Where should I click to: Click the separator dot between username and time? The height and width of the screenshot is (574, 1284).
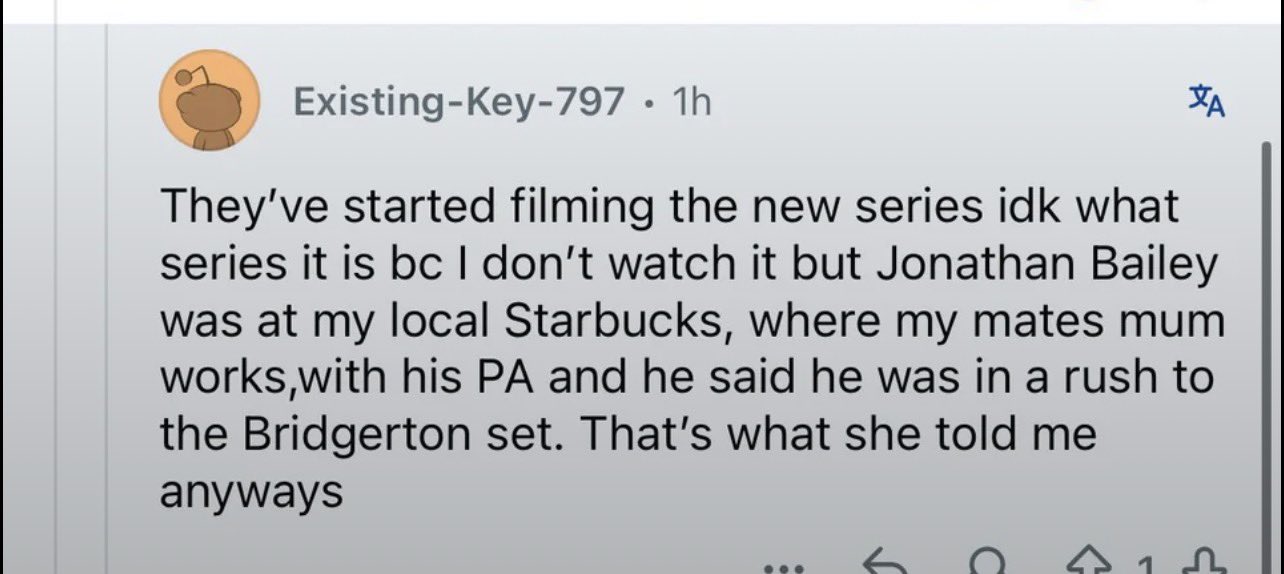coord(650,102)
